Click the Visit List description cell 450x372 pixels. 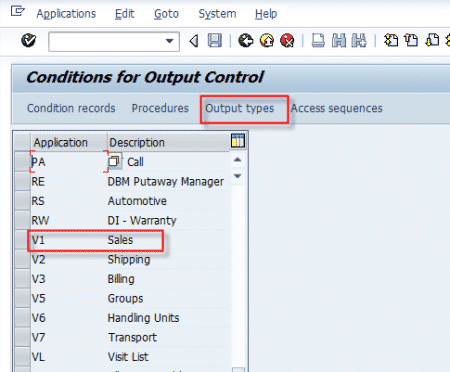(168, 357)
